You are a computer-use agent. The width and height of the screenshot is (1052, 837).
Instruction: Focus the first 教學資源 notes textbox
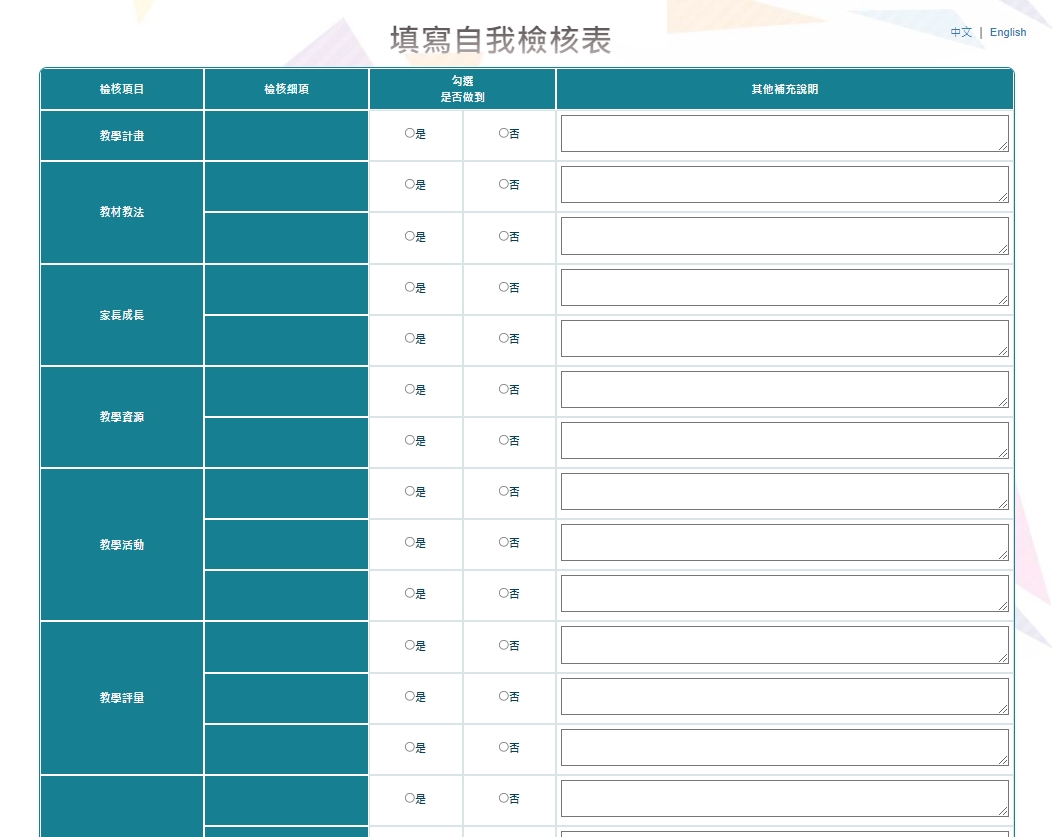(784, 389)
